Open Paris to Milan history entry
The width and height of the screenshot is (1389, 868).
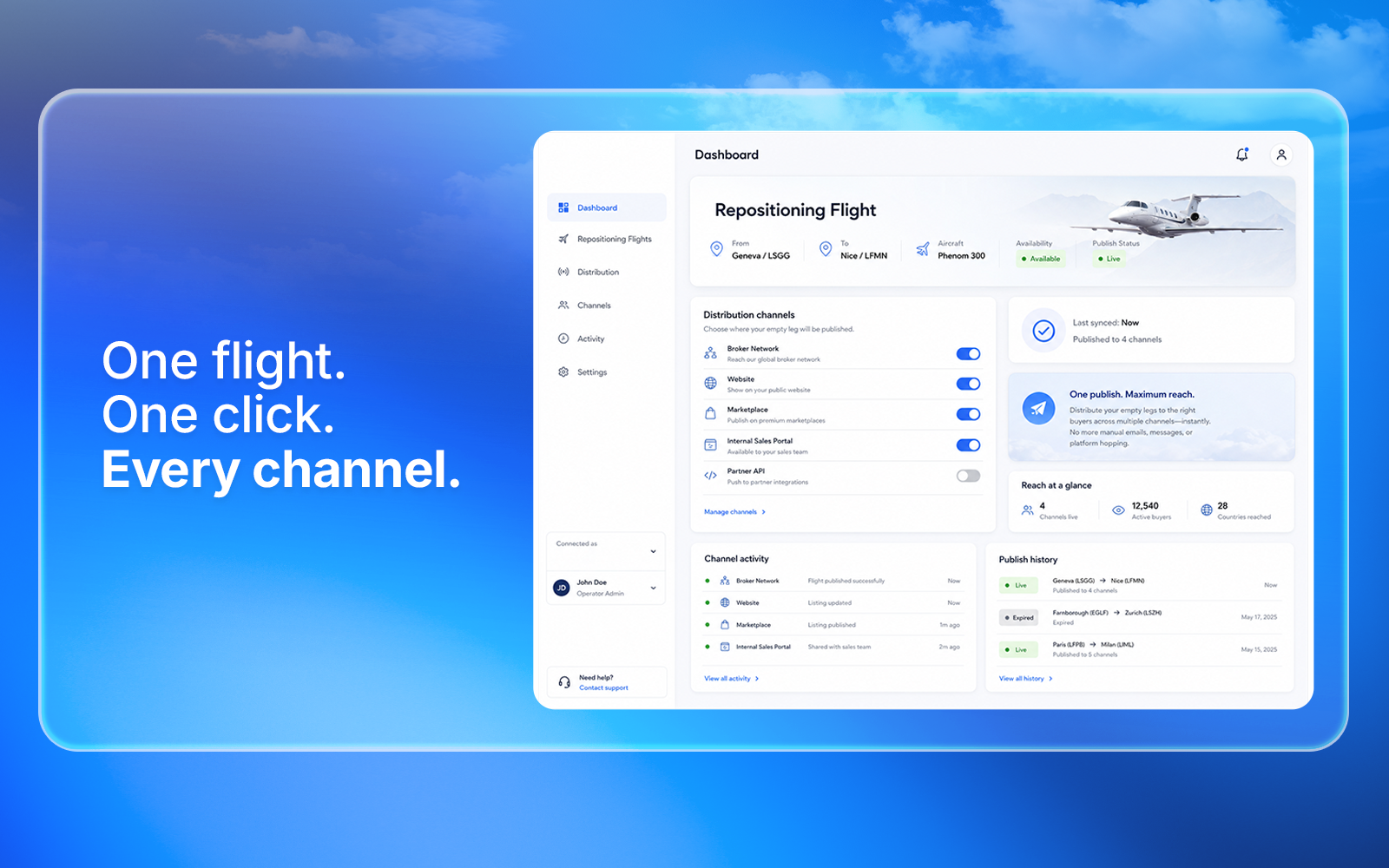coord(1139,649)
